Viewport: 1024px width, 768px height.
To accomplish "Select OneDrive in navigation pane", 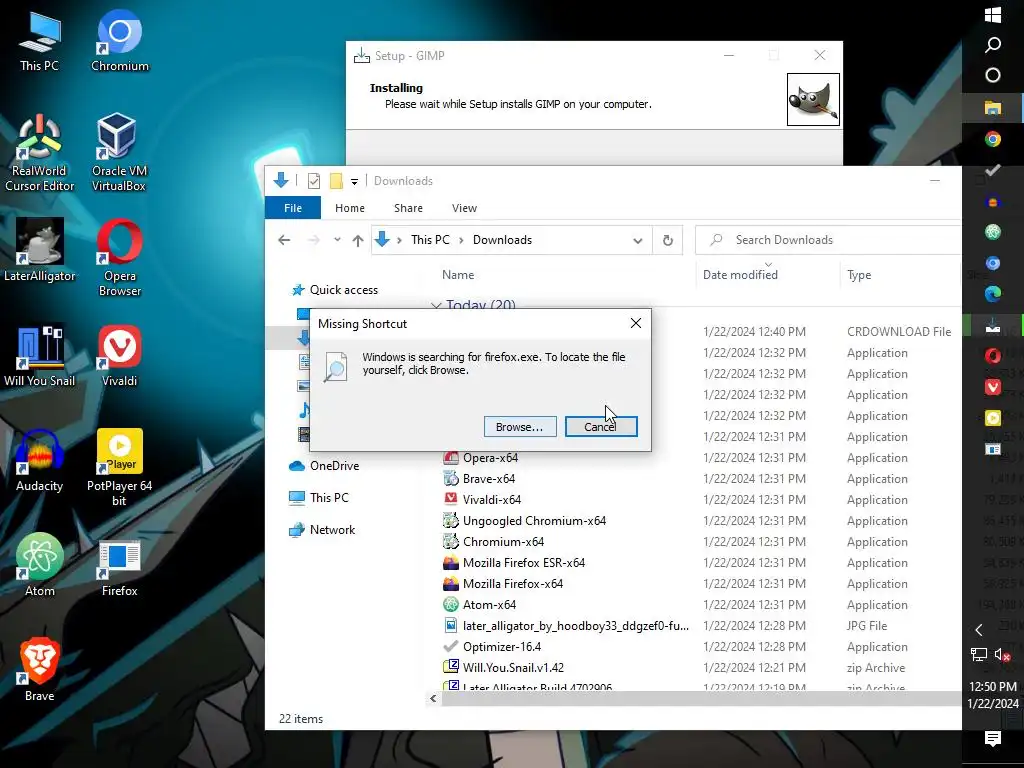I will coord(325,466).
